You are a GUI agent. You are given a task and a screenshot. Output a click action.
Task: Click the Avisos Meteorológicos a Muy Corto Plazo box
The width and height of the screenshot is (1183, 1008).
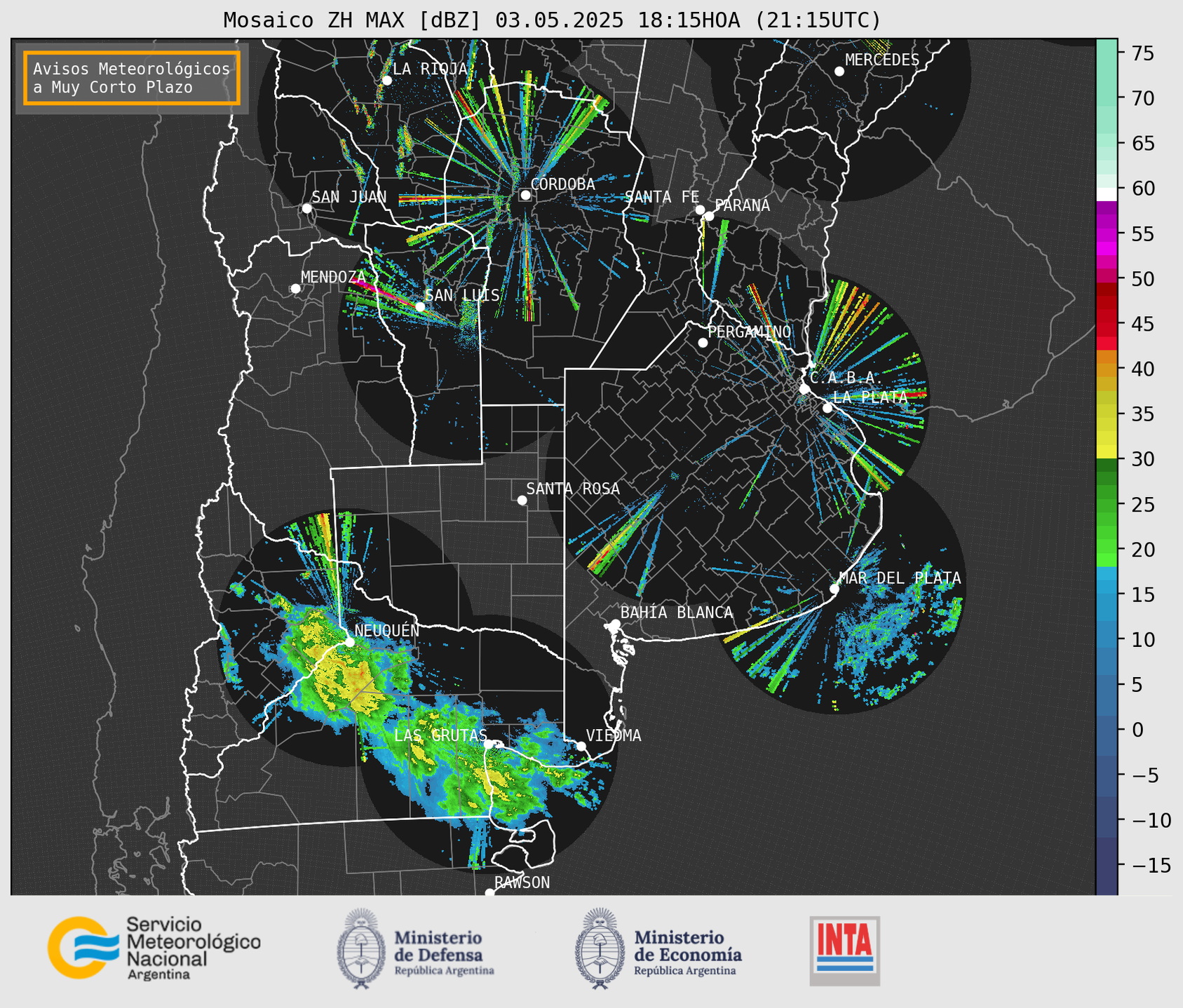pyautogui.click(x=132, y=78)
